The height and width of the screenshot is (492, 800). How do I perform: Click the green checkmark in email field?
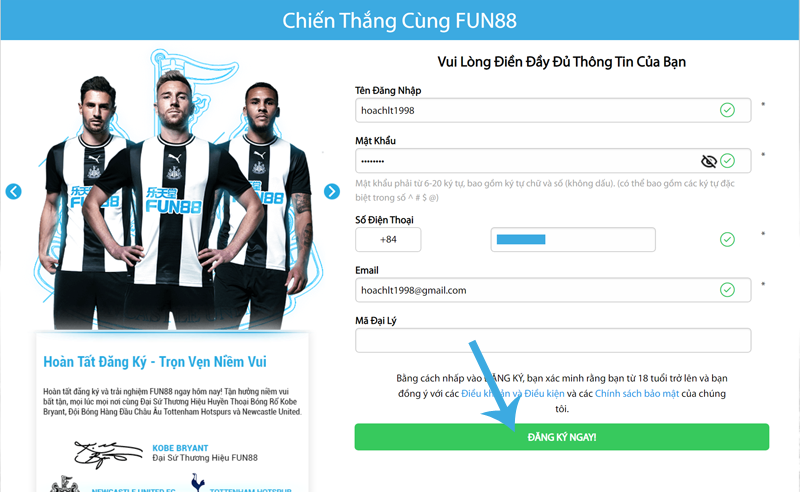[x=727, y=290]
